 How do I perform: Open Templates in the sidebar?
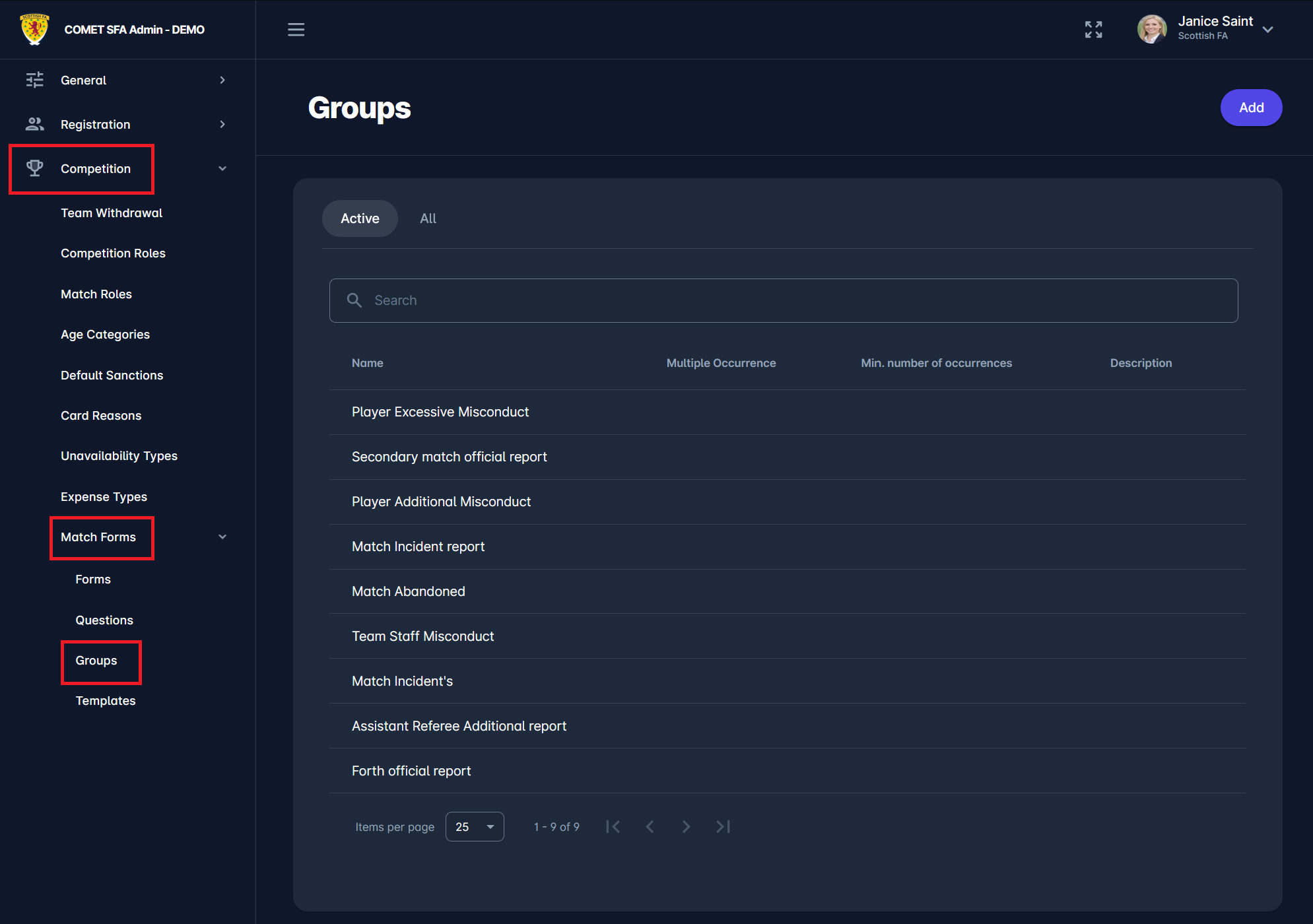(x=106, y=700)
